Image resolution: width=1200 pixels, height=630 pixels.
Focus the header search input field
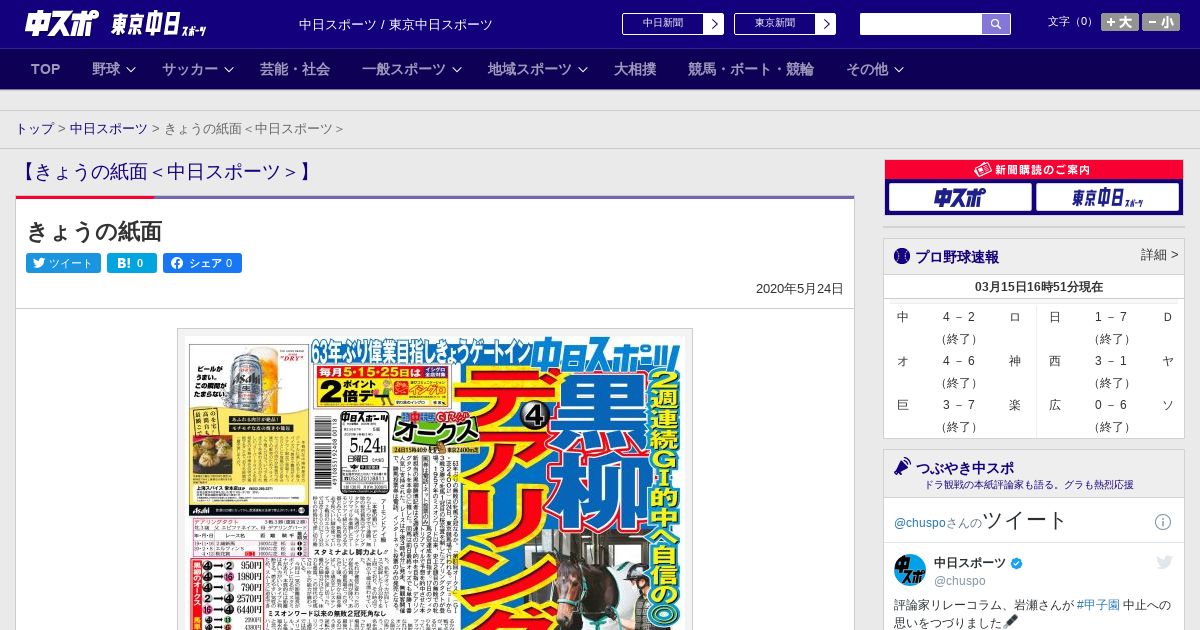click(921, 24)
